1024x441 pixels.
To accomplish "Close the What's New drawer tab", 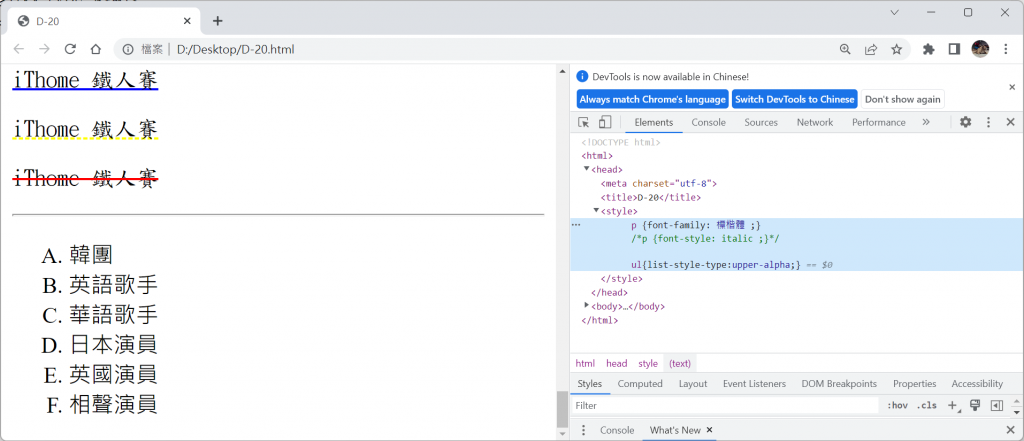I will (x=709, y=430).
